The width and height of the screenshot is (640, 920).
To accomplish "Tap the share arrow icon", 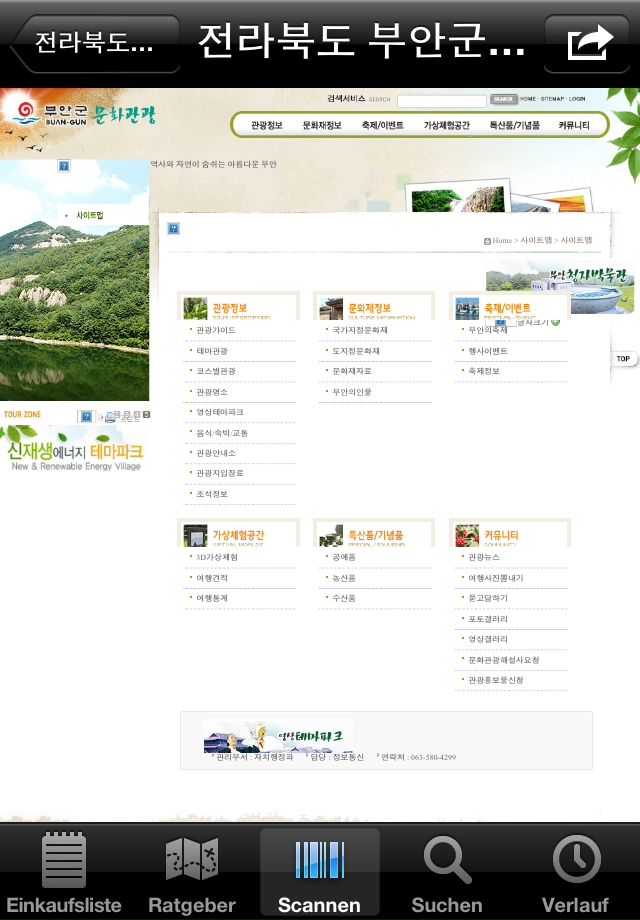I will pyautogui.click(x=590, y=44).
